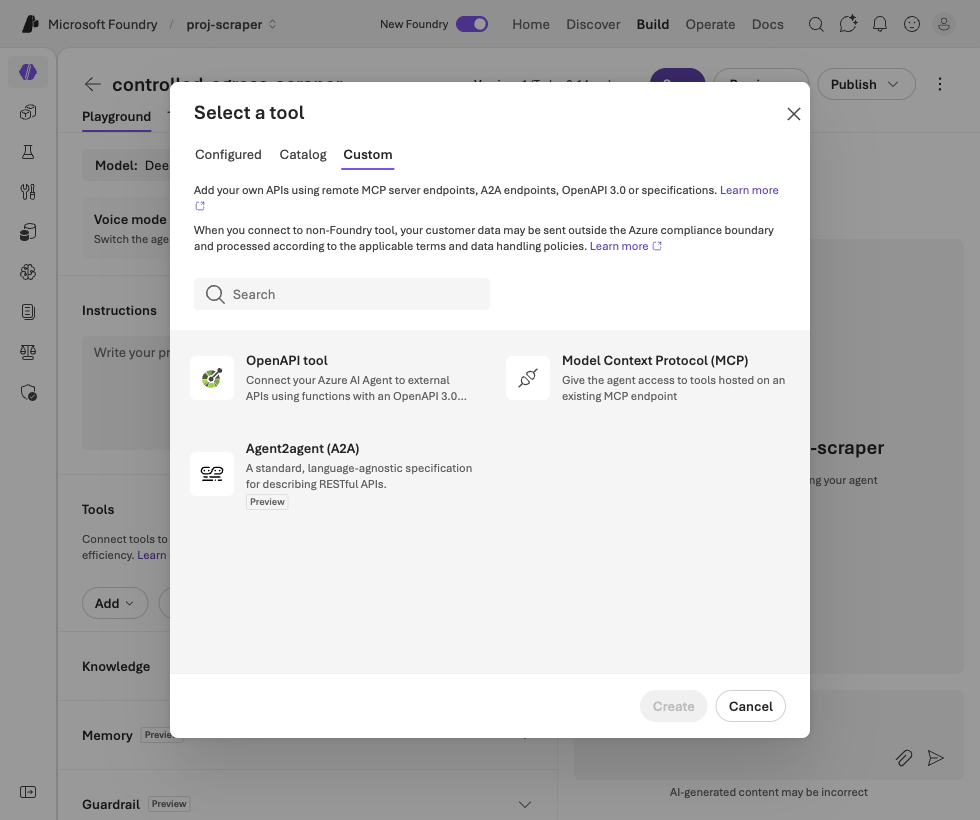
Task: Open the Discover nav item
Action: 593,24
